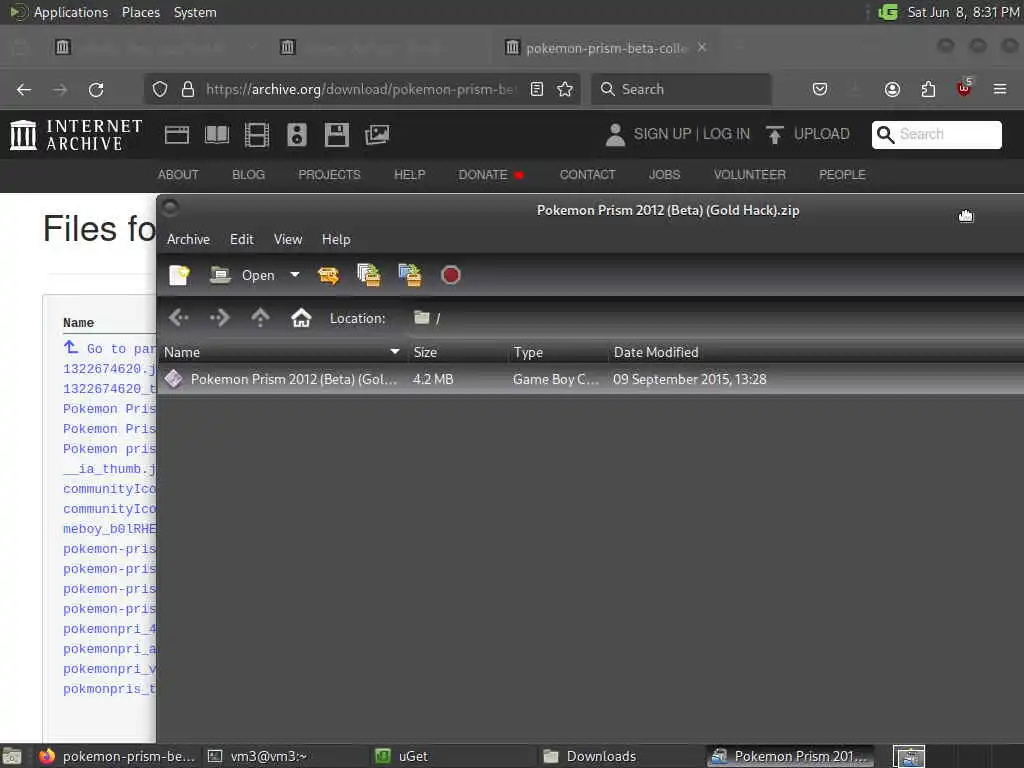Image resolution: width=1024 pixels, height=768 pixels.
Task: Go up one level in archive
Action: pos(260,318)
